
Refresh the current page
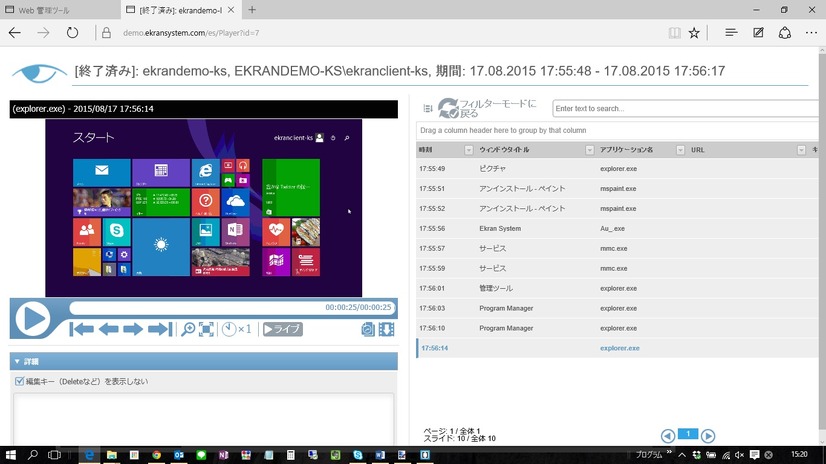[x=72, y=33]
